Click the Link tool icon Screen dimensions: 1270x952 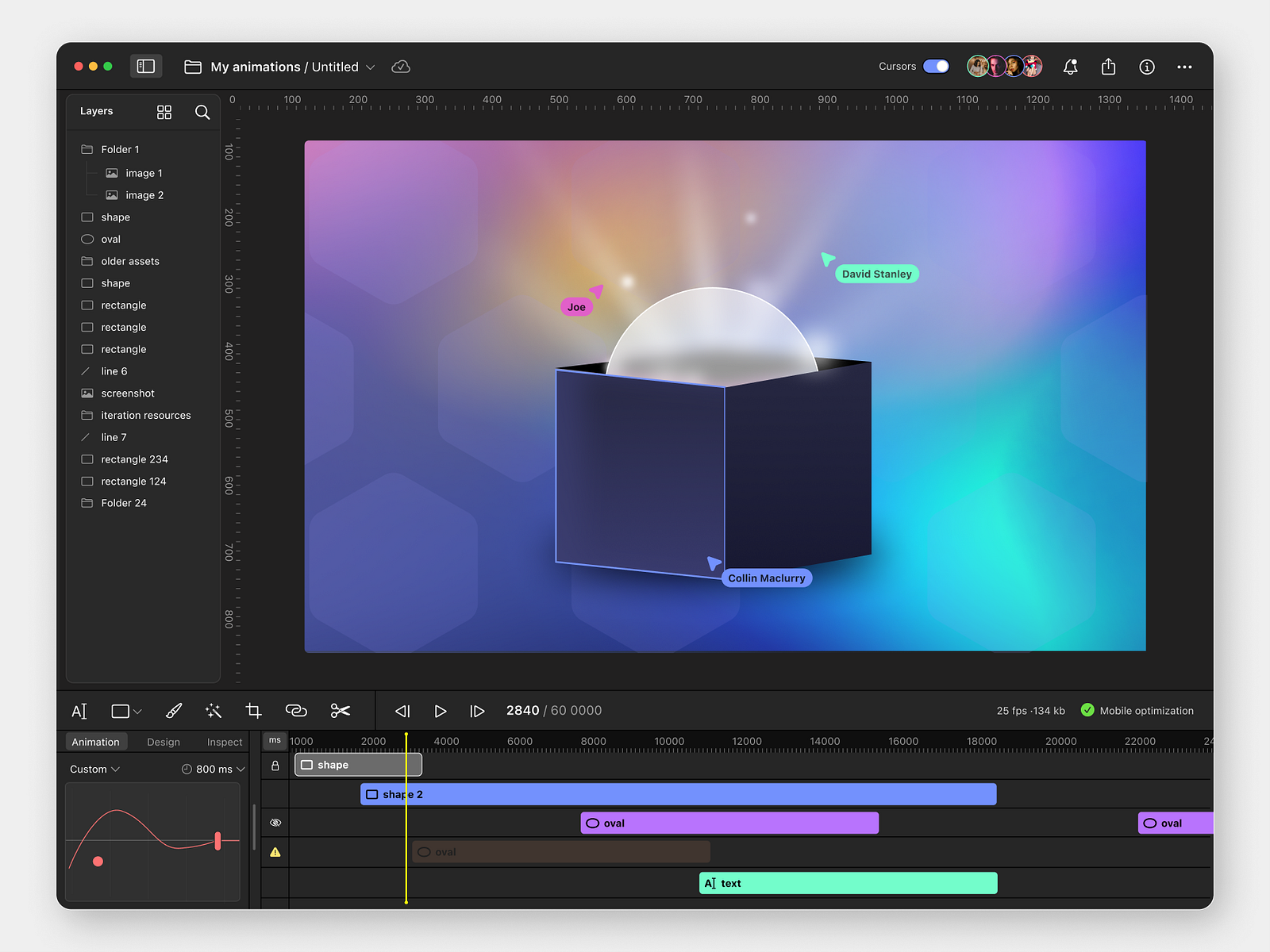click(x=296, y=711)
